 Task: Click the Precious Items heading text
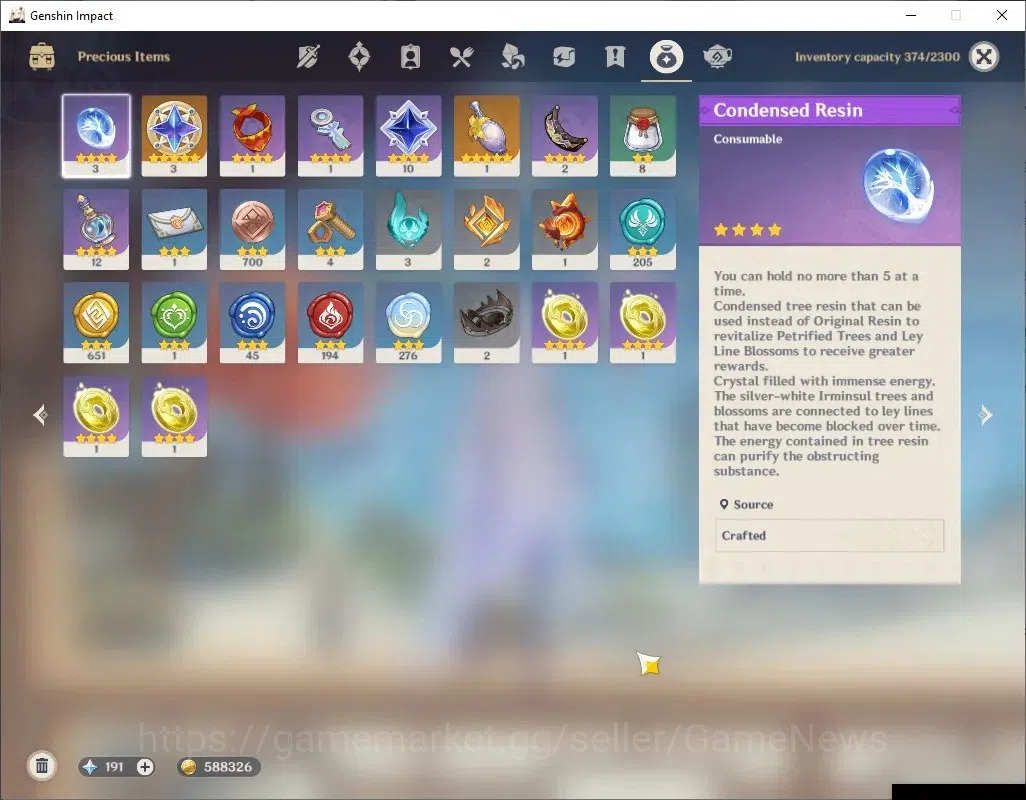click(x=124, y=57)
